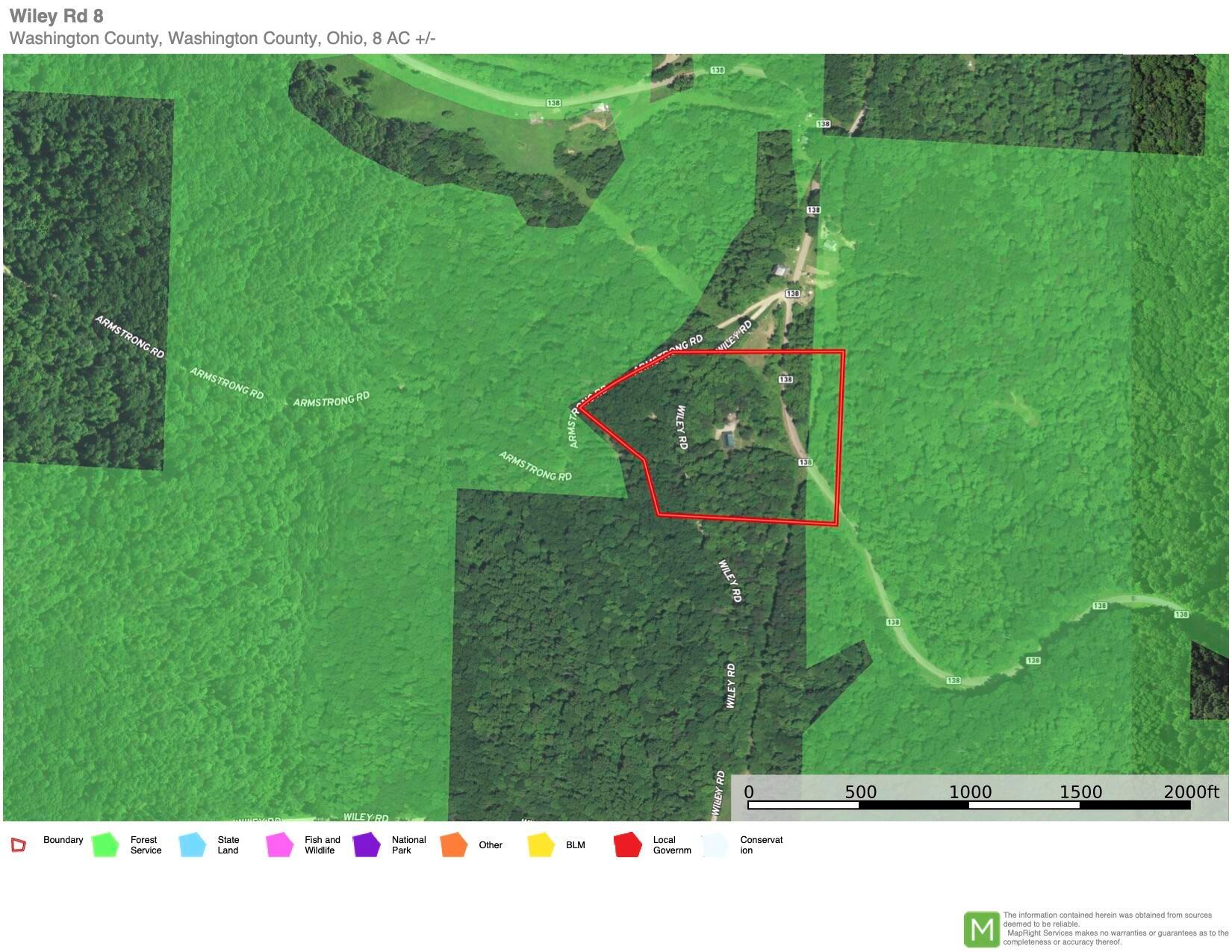Screen dimensions: 1232x952
Task: Click the Wiley Rd label inside red boundary
Action: [681, 427]
